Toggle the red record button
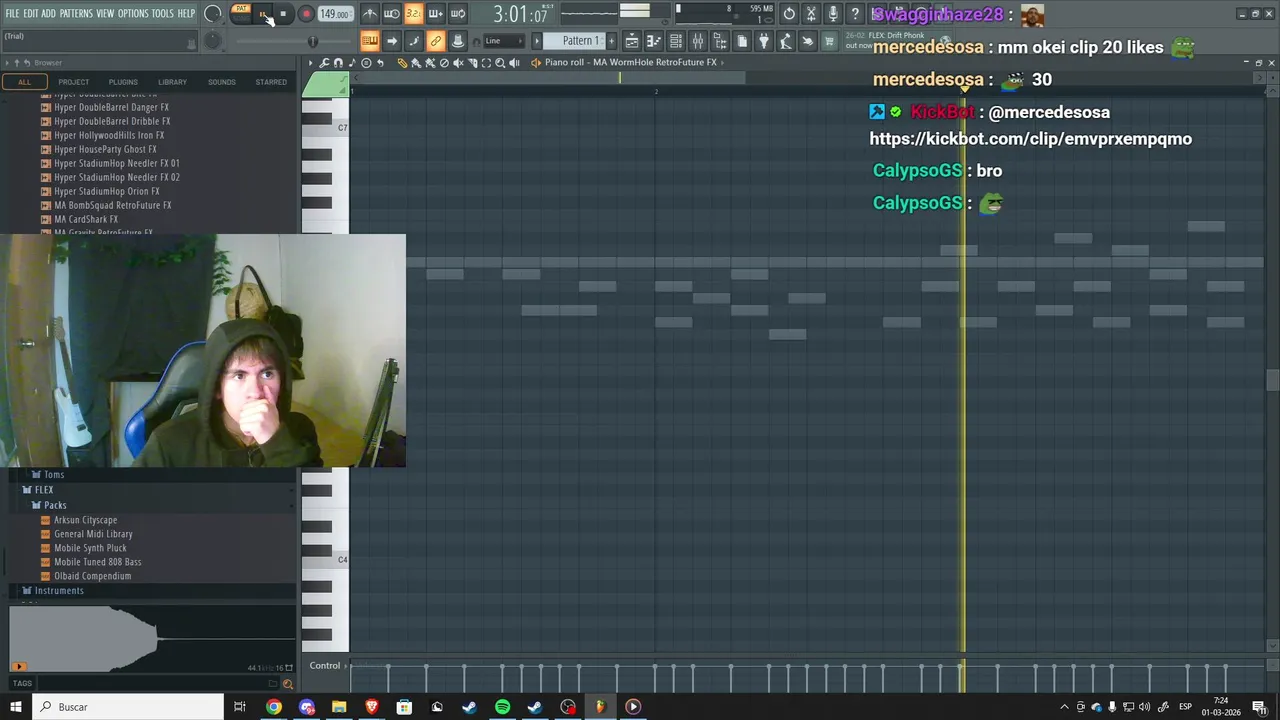The image size is (1280, 720). point(306,14)
